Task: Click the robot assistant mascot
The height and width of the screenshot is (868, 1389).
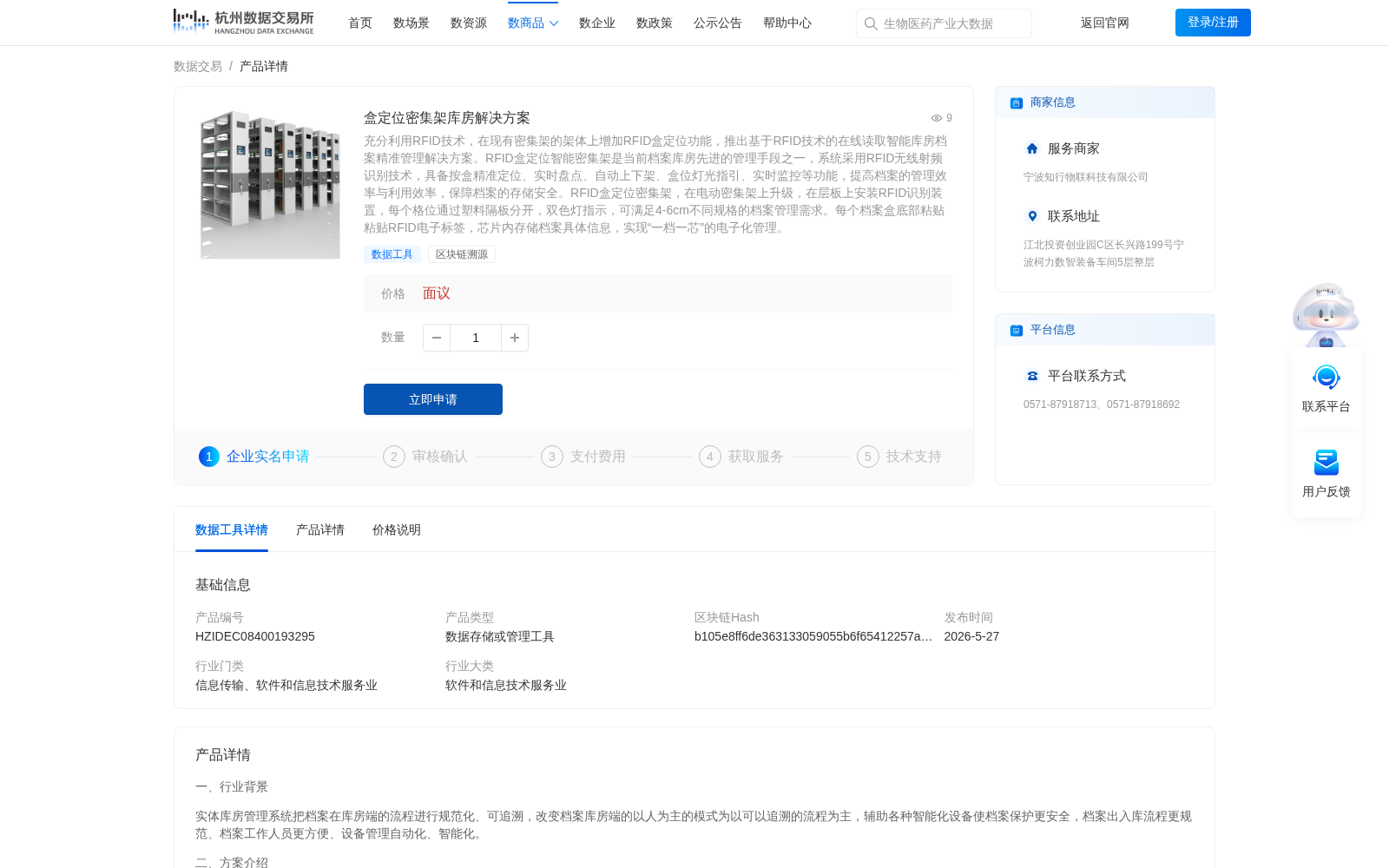Action: (x=1326, y=314)
